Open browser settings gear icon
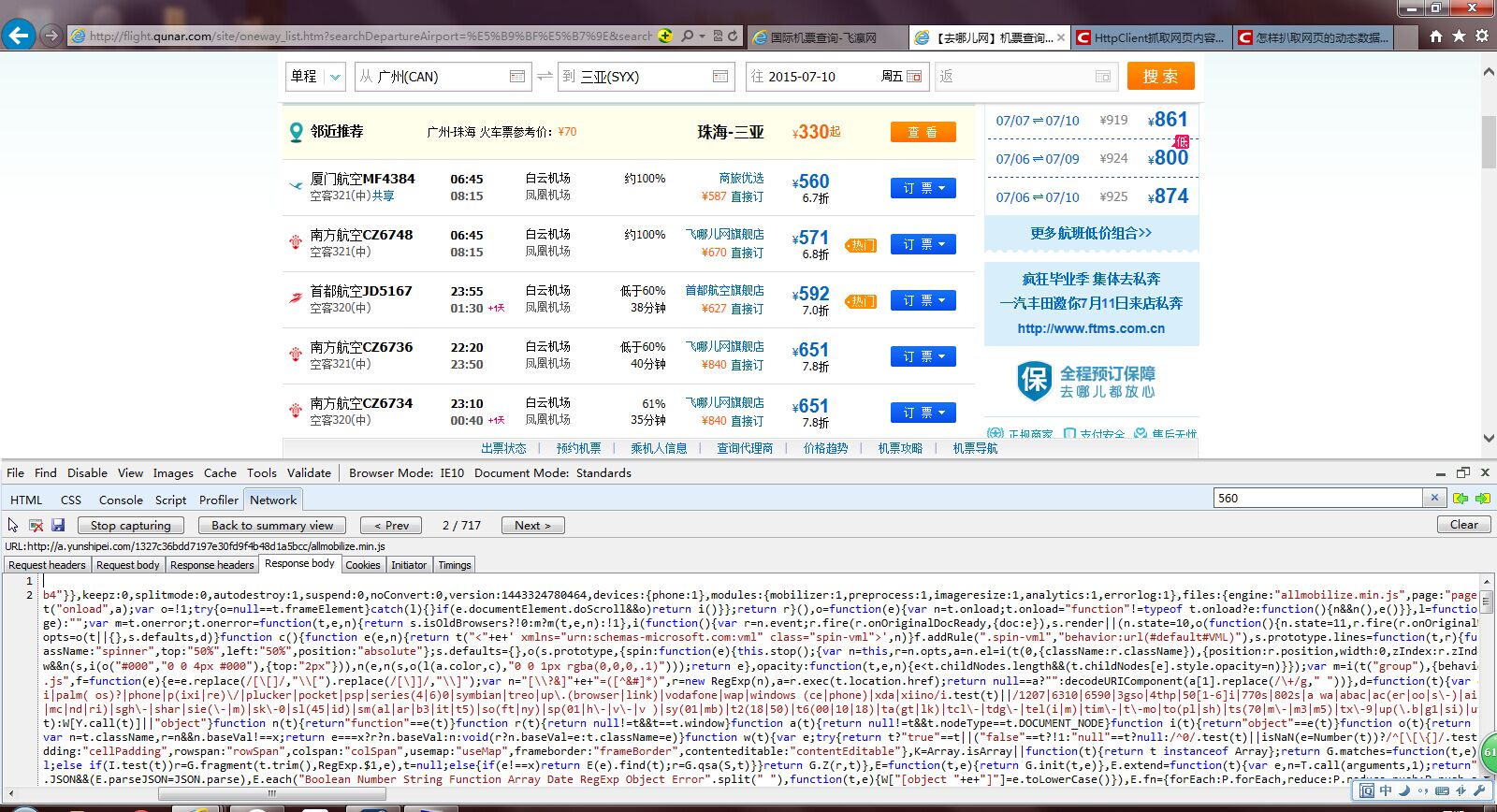This screenshot has height=812, width=1497. click(x=1482, y=36)
